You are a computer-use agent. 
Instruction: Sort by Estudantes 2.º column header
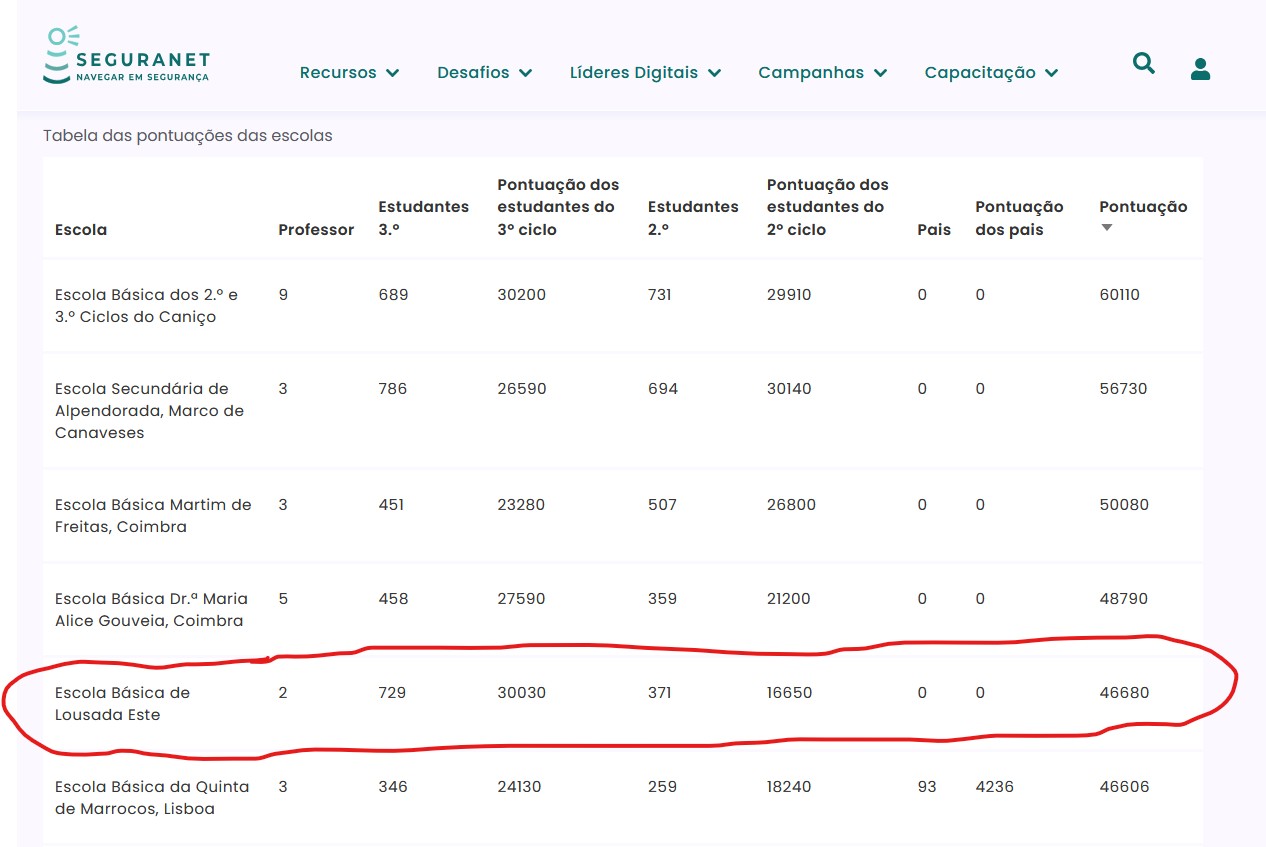point(693,218)
